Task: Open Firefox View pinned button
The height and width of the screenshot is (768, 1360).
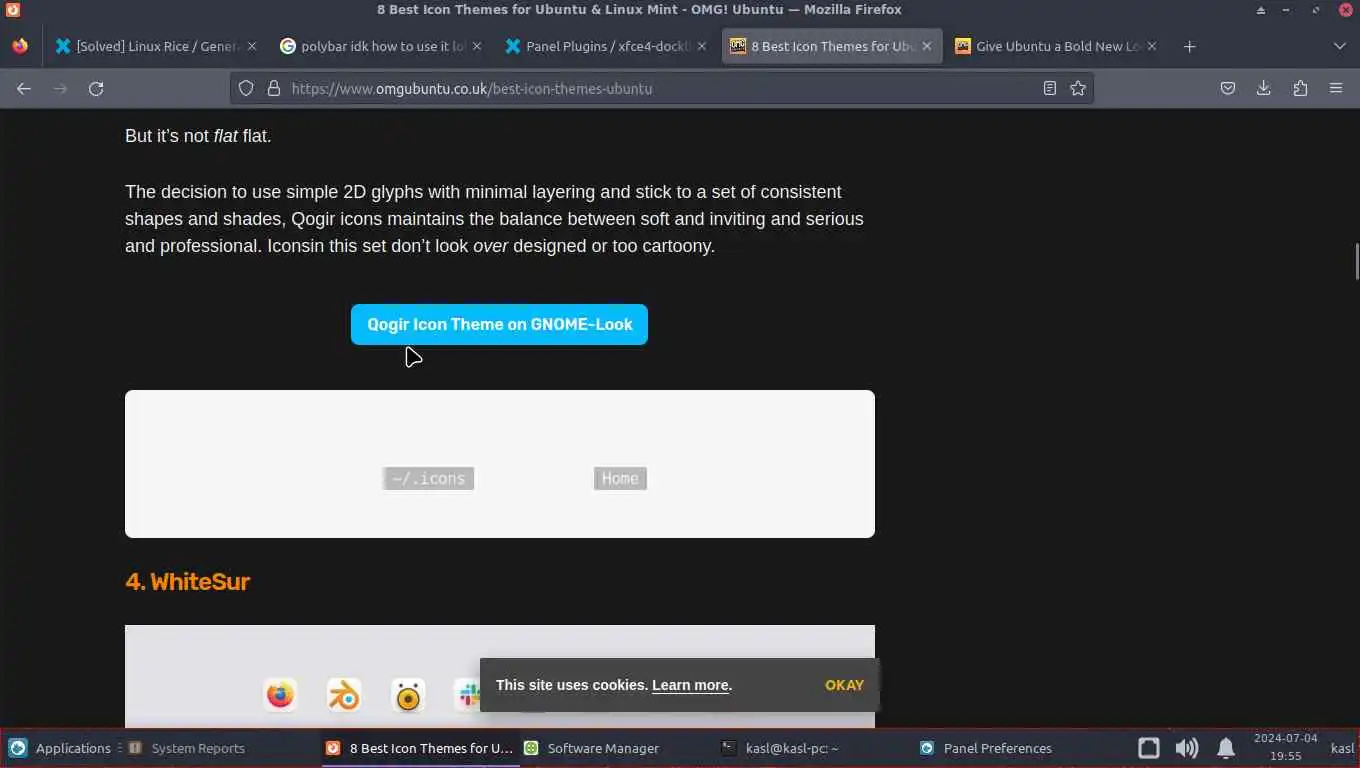Action: 20,46
